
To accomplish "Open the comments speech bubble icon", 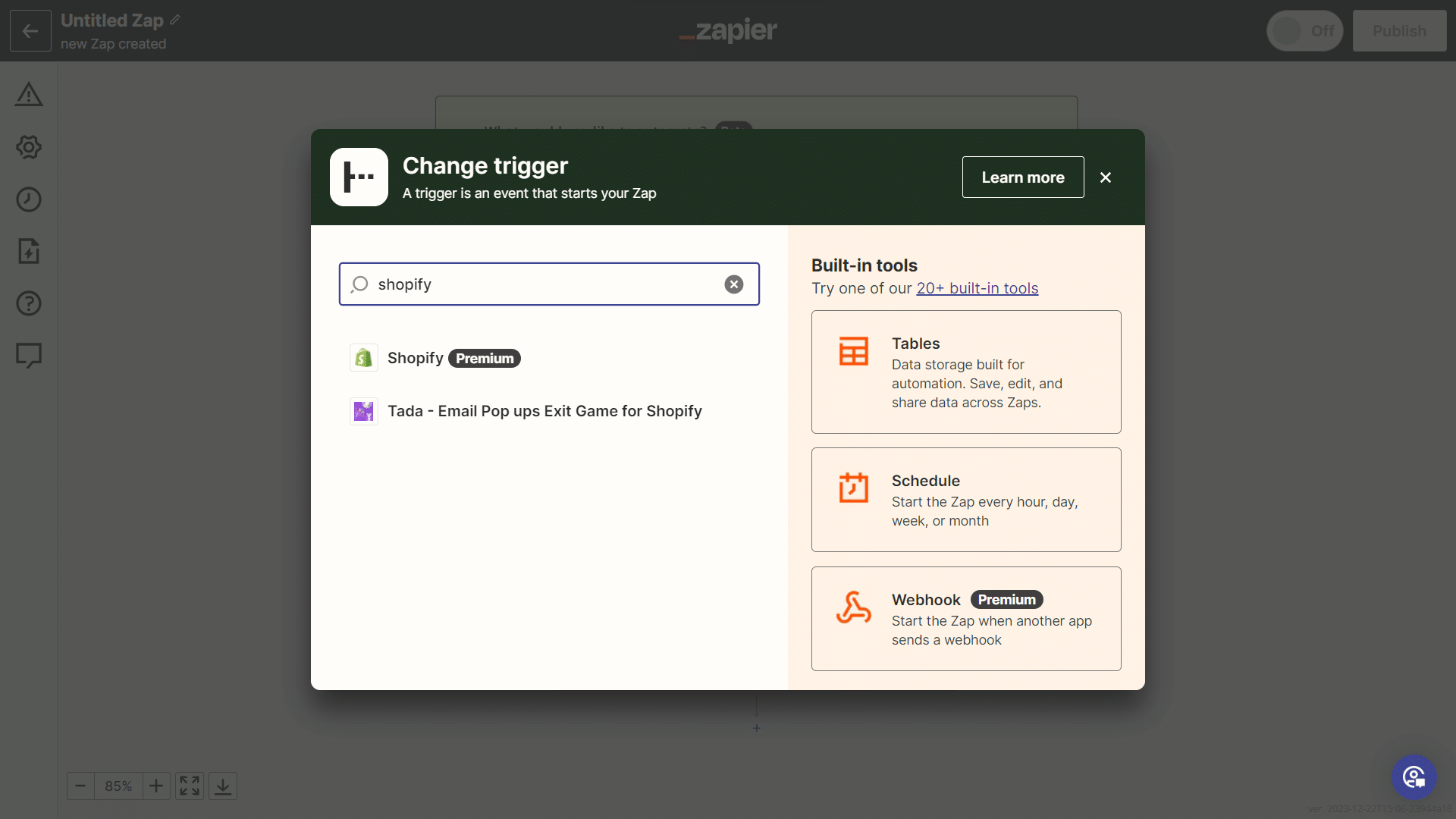I will click(29, 355).
